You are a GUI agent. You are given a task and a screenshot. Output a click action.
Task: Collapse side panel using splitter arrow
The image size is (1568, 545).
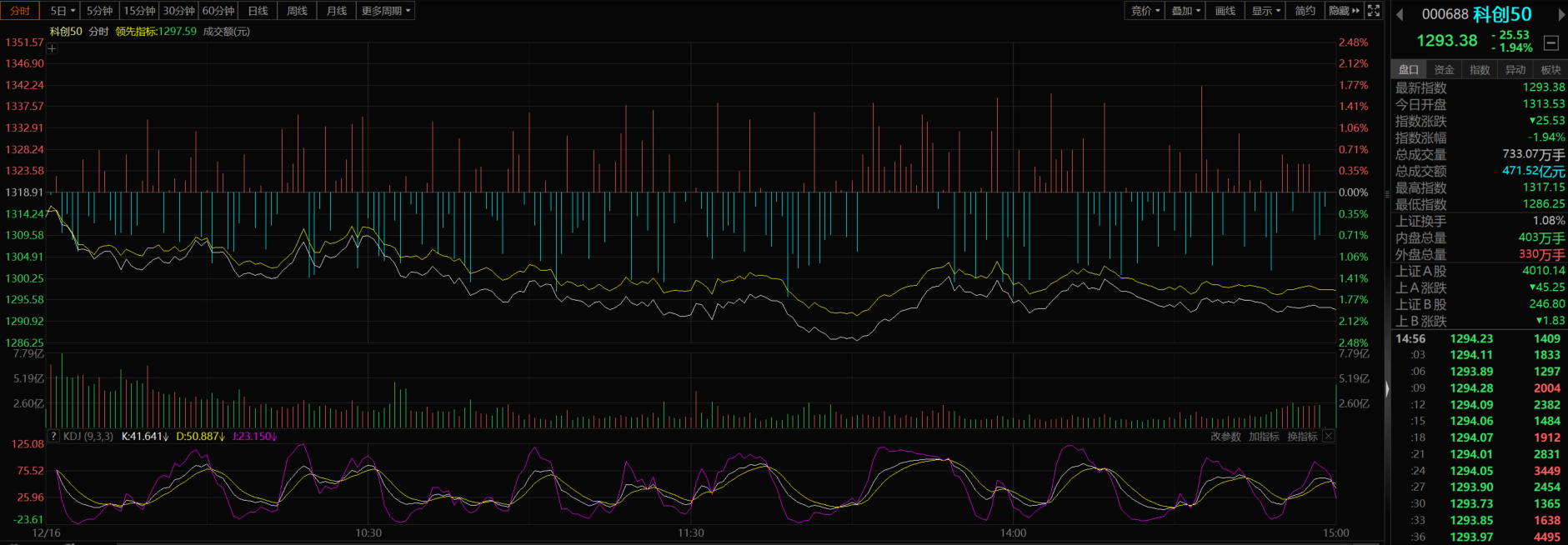click(1387, 389)
